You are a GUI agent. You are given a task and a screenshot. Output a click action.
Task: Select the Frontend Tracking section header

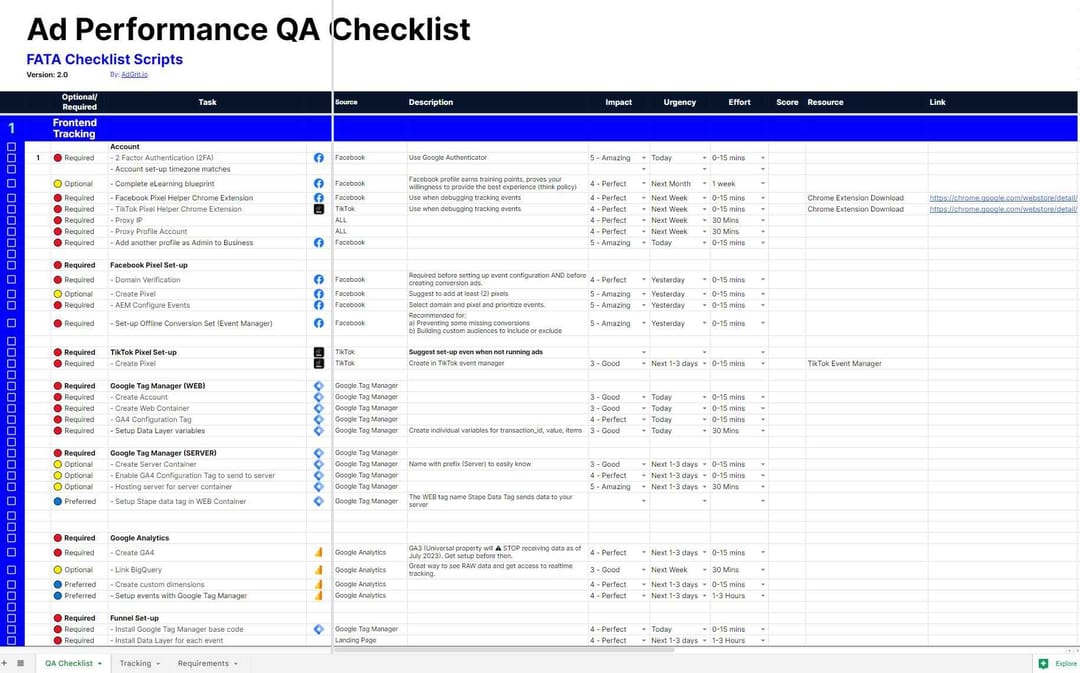click(74, 128)
